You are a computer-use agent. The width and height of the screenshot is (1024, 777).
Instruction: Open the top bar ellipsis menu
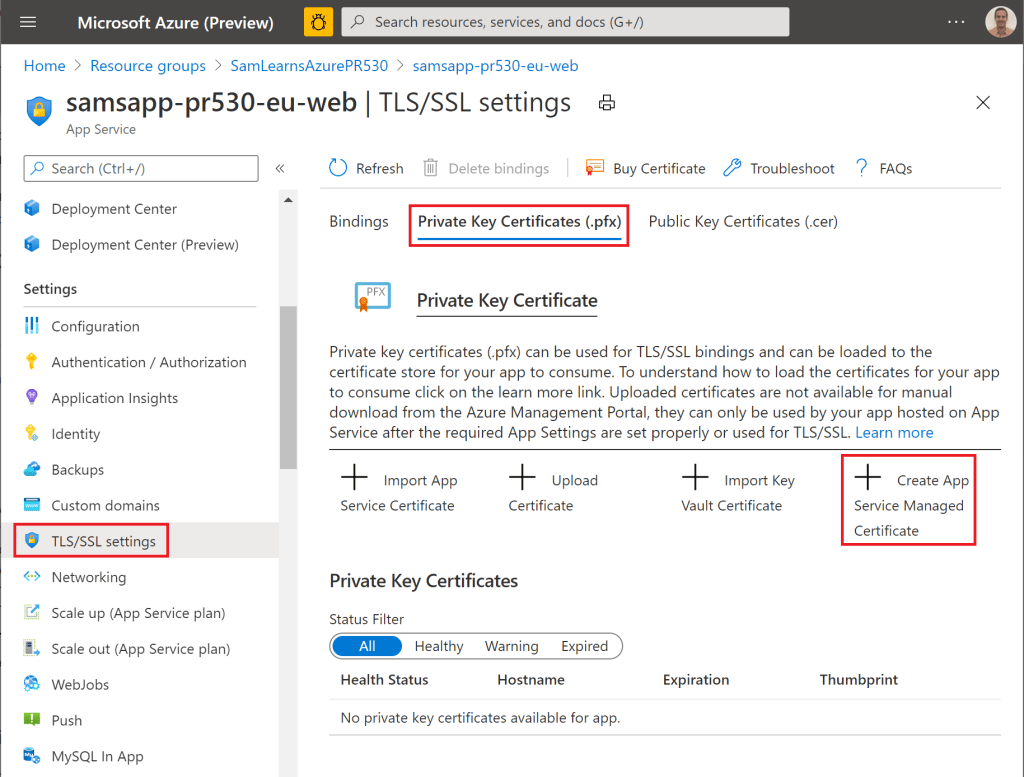tap(957, 22)
